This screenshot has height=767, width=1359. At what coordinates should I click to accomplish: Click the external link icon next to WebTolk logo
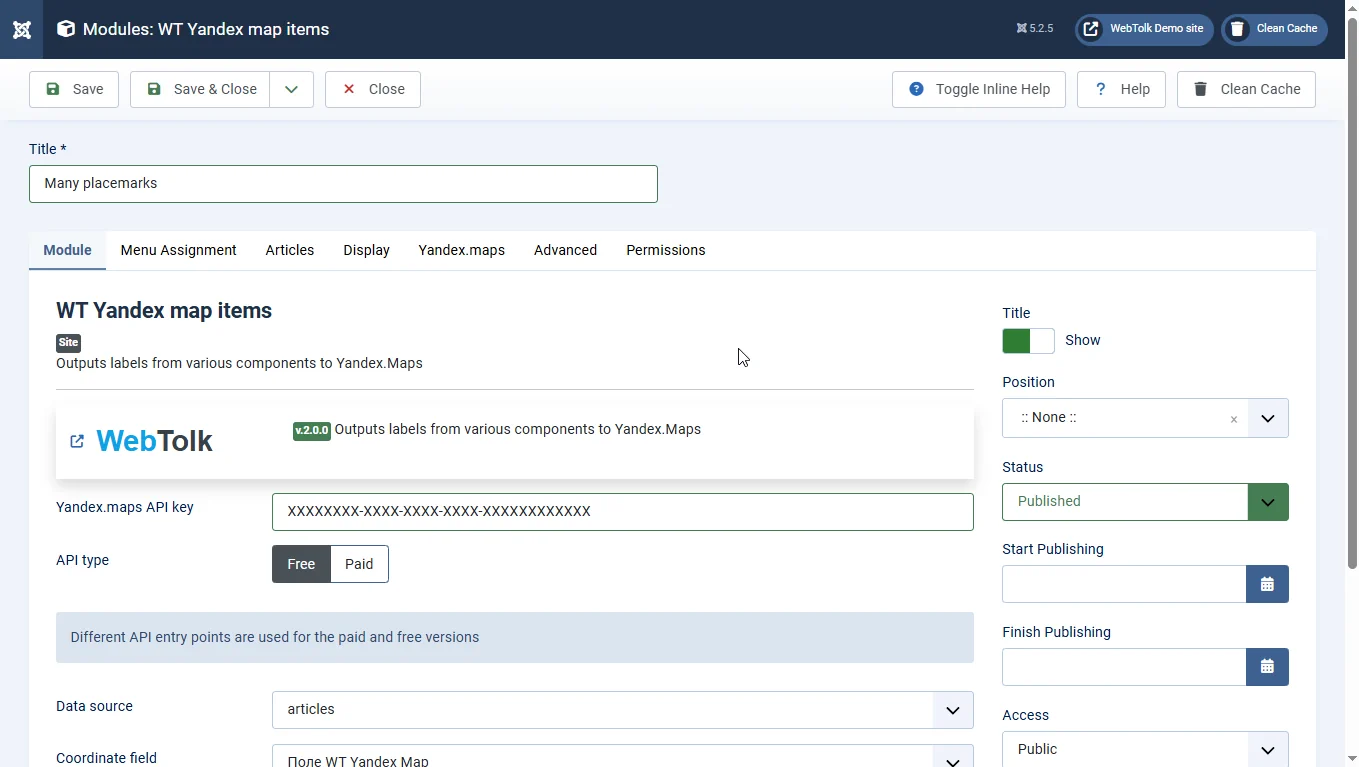77,441
